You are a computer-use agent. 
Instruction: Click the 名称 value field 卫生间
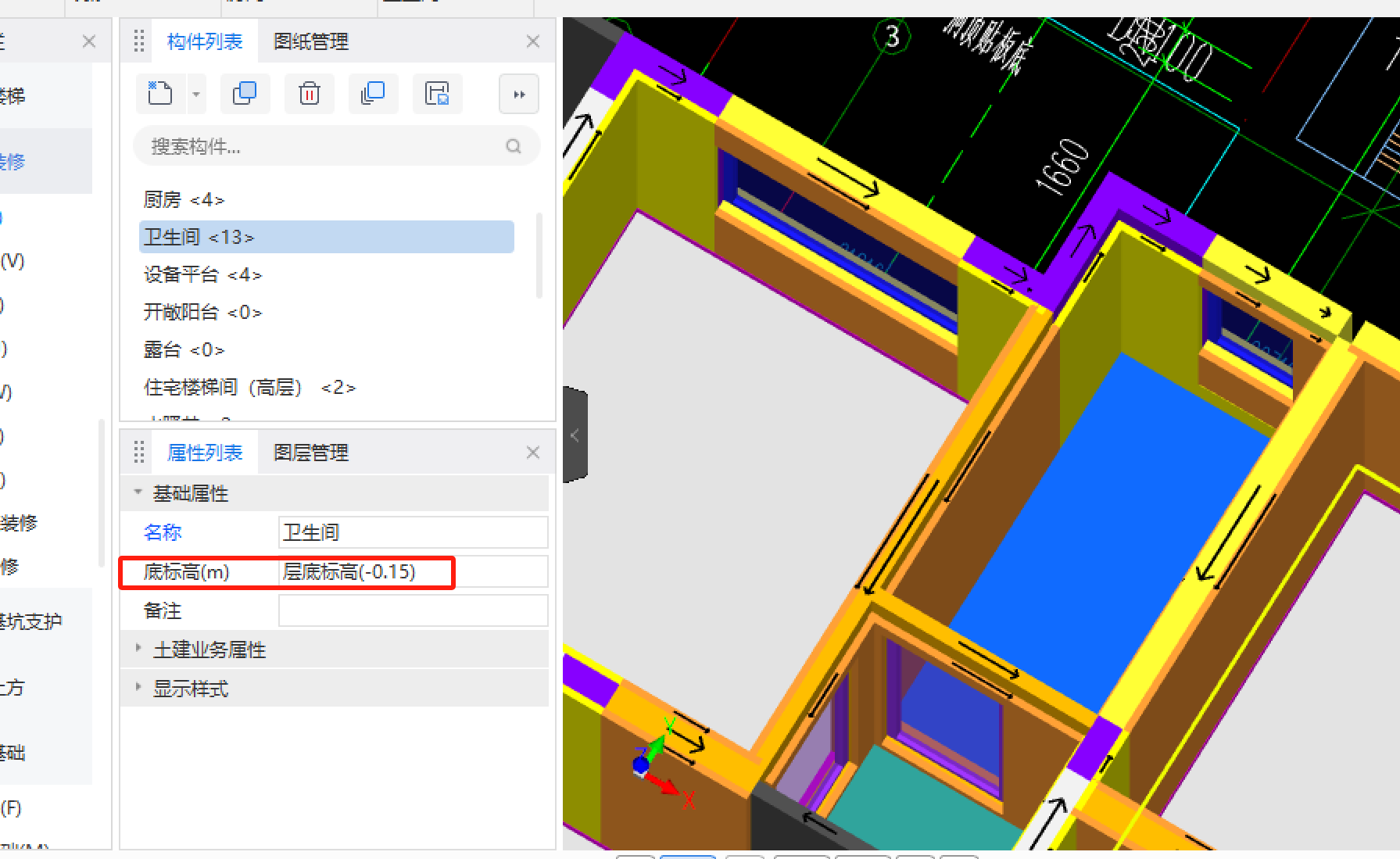413,532
